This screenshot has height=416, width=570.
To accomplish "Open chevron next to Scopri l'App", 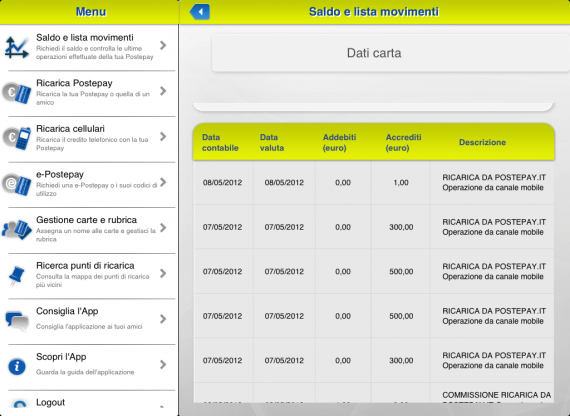I will (163, 365).
